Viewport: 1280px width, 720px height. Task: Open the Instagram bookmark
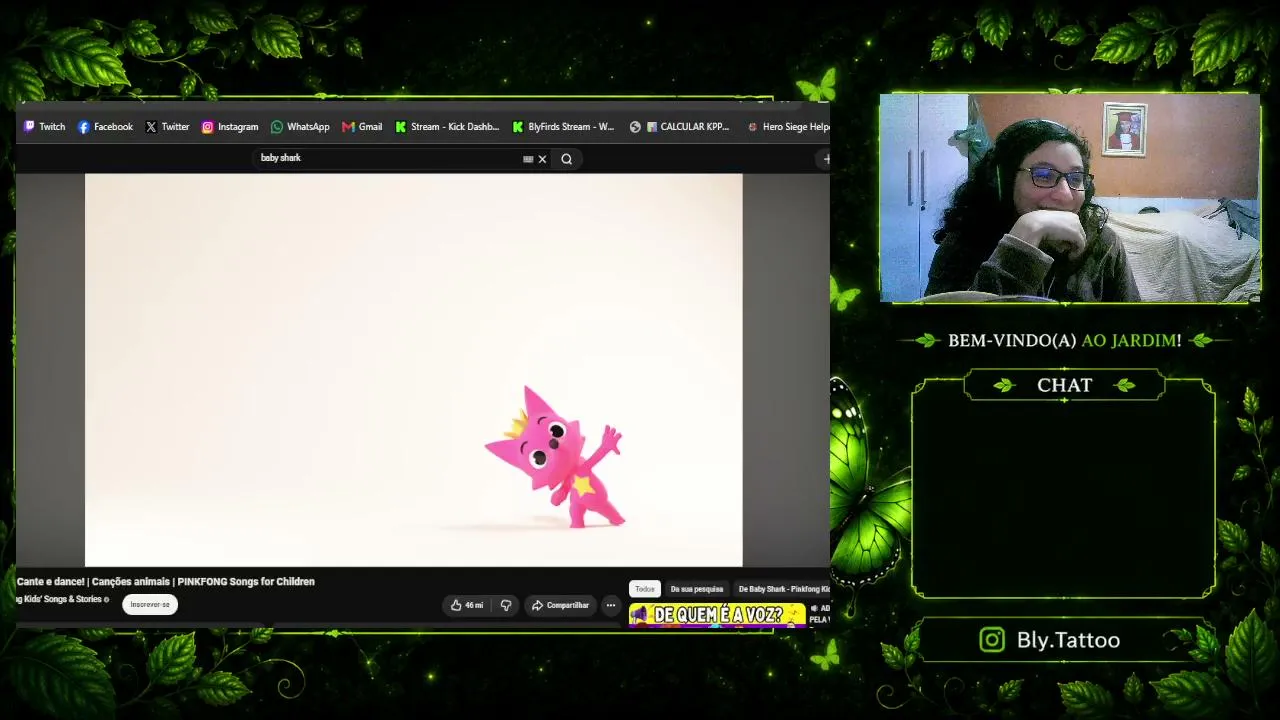pyautogui.click(x=230, y=127)
